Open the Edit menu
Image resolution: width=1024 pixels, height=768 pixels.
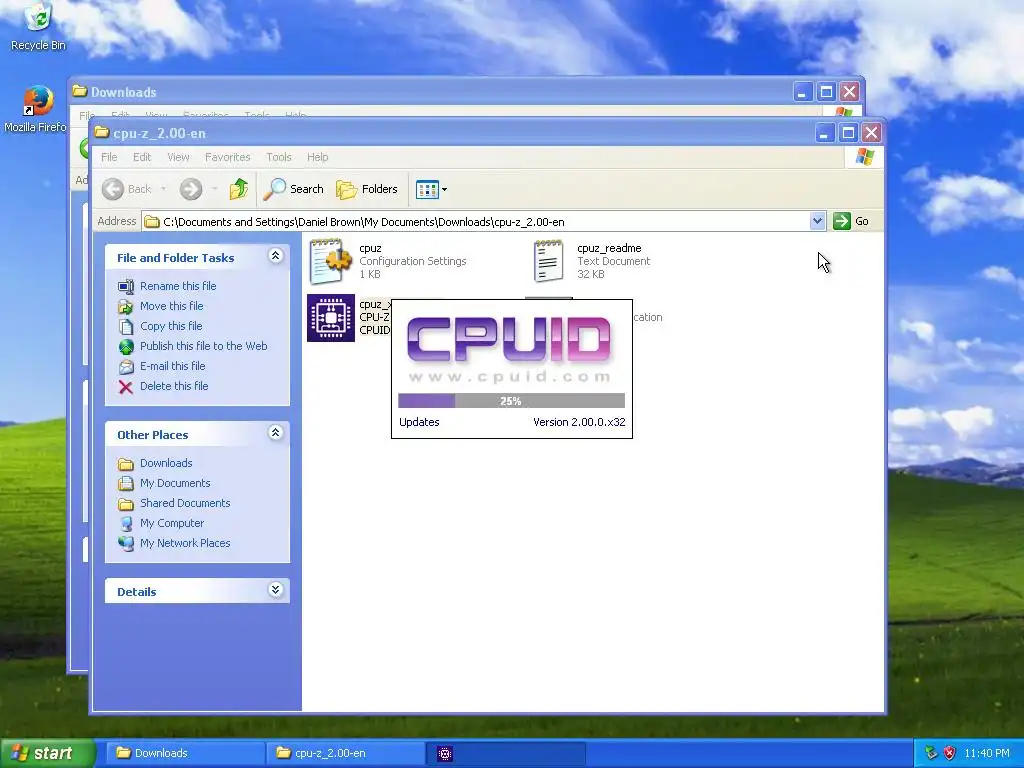[142, 157]
